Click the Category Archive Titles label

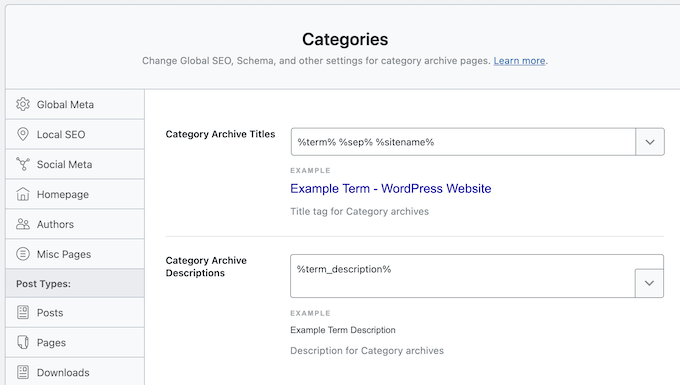click(220, 134)
